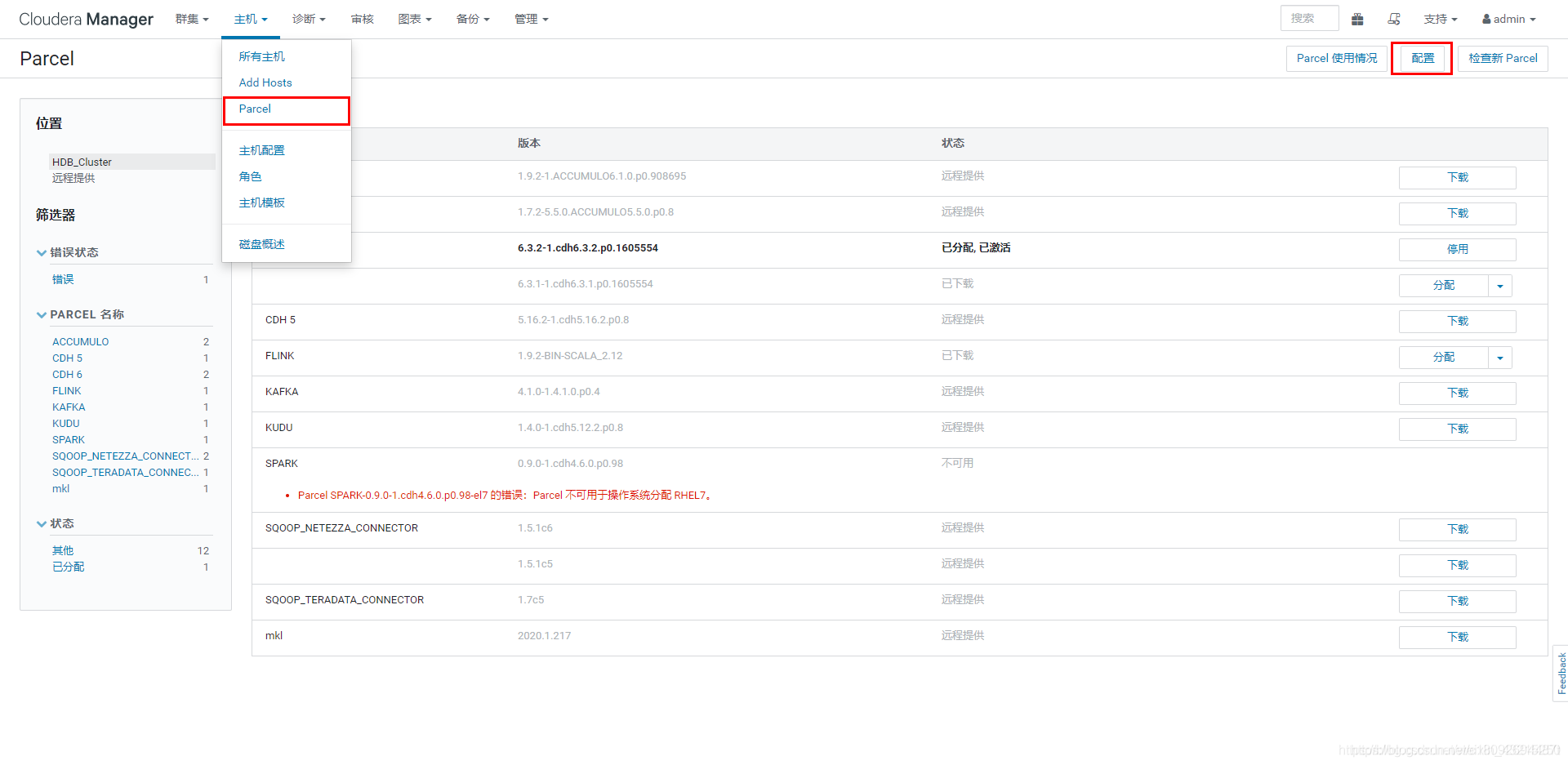Select Add Hosts menu entry
Viewport: 1568px width, 765px height.
pyautogui.click(x=265, y=82)
